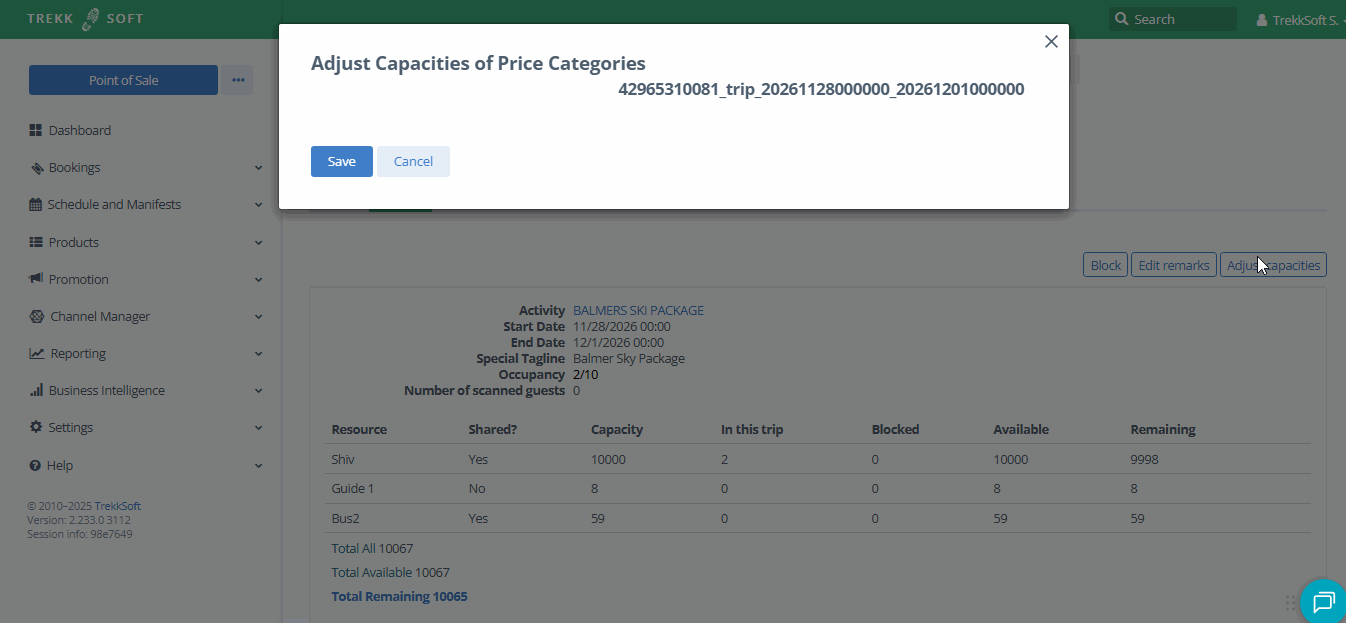Click the Settings gear icon
1346x623 pixels.
tap(37, 428)
